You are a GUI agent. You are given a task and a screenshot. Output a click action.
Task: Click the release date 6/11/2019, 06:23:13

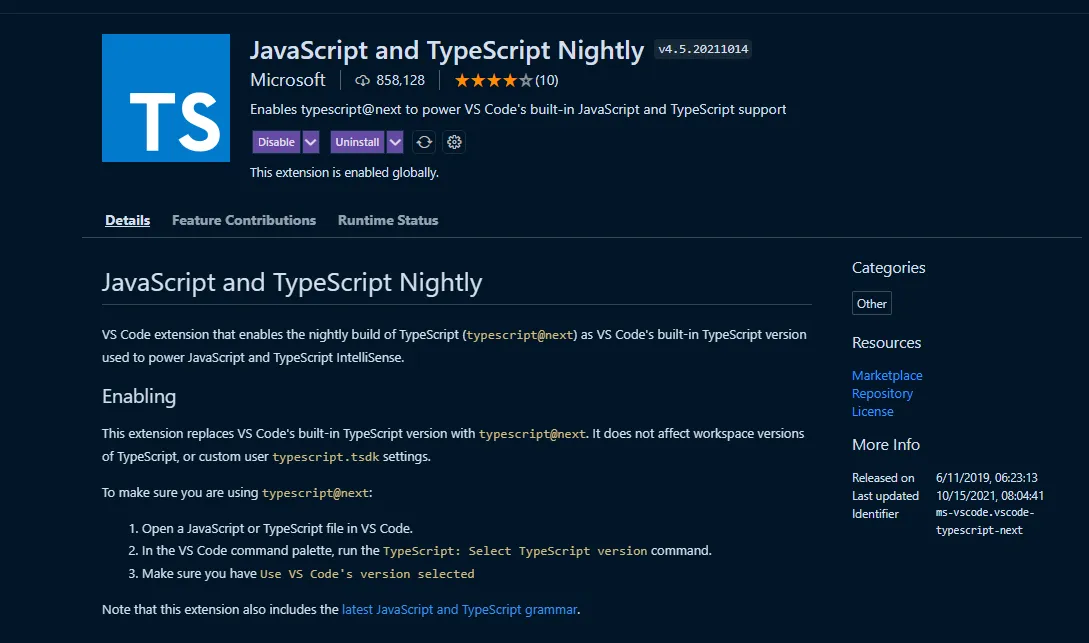click(986, 478)
